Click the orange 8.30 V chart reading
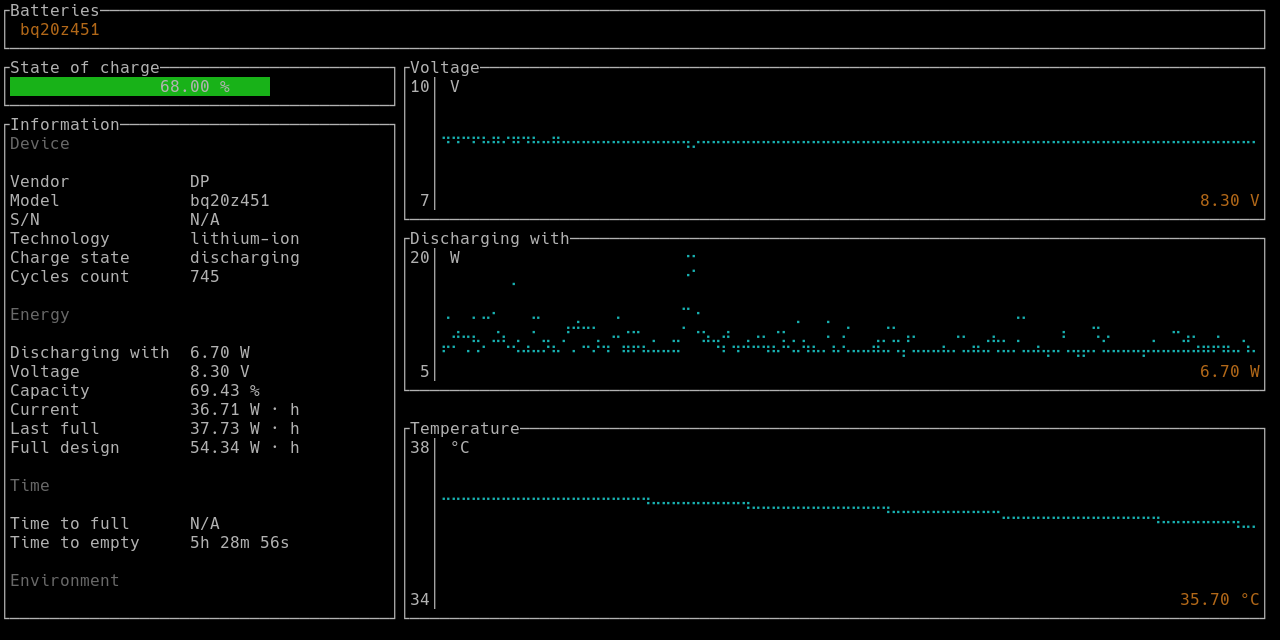 [x=1230, y=201]
